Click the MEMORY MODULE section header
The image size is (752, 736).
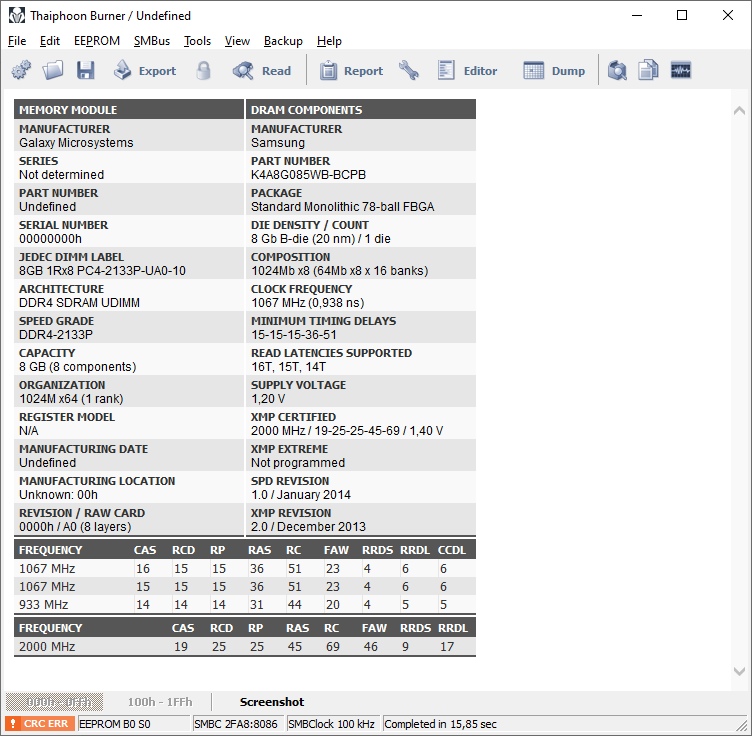tap(129, 109)
